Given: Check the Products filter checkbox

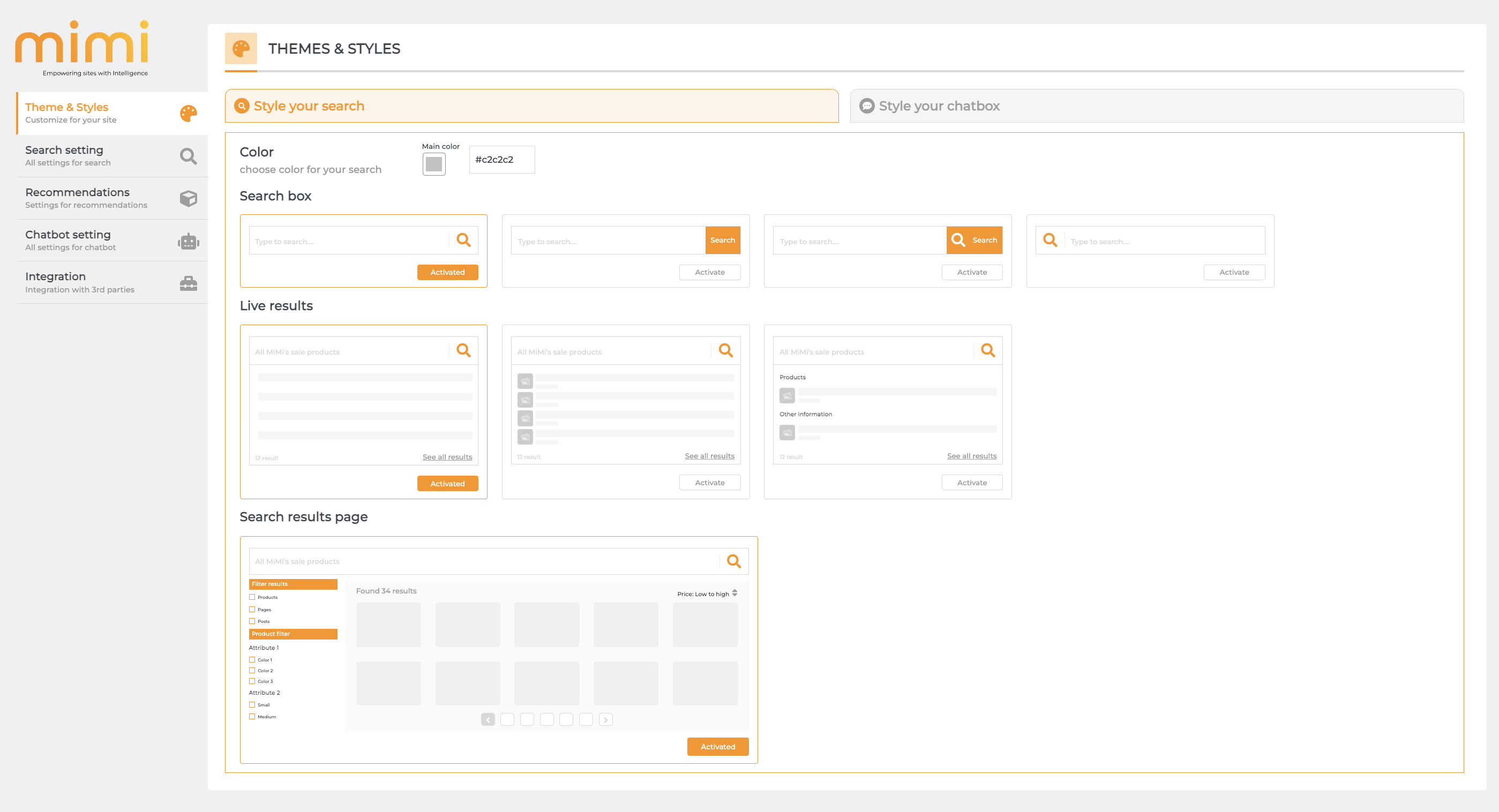Looking at the screenshot, I should coord(252,597).
